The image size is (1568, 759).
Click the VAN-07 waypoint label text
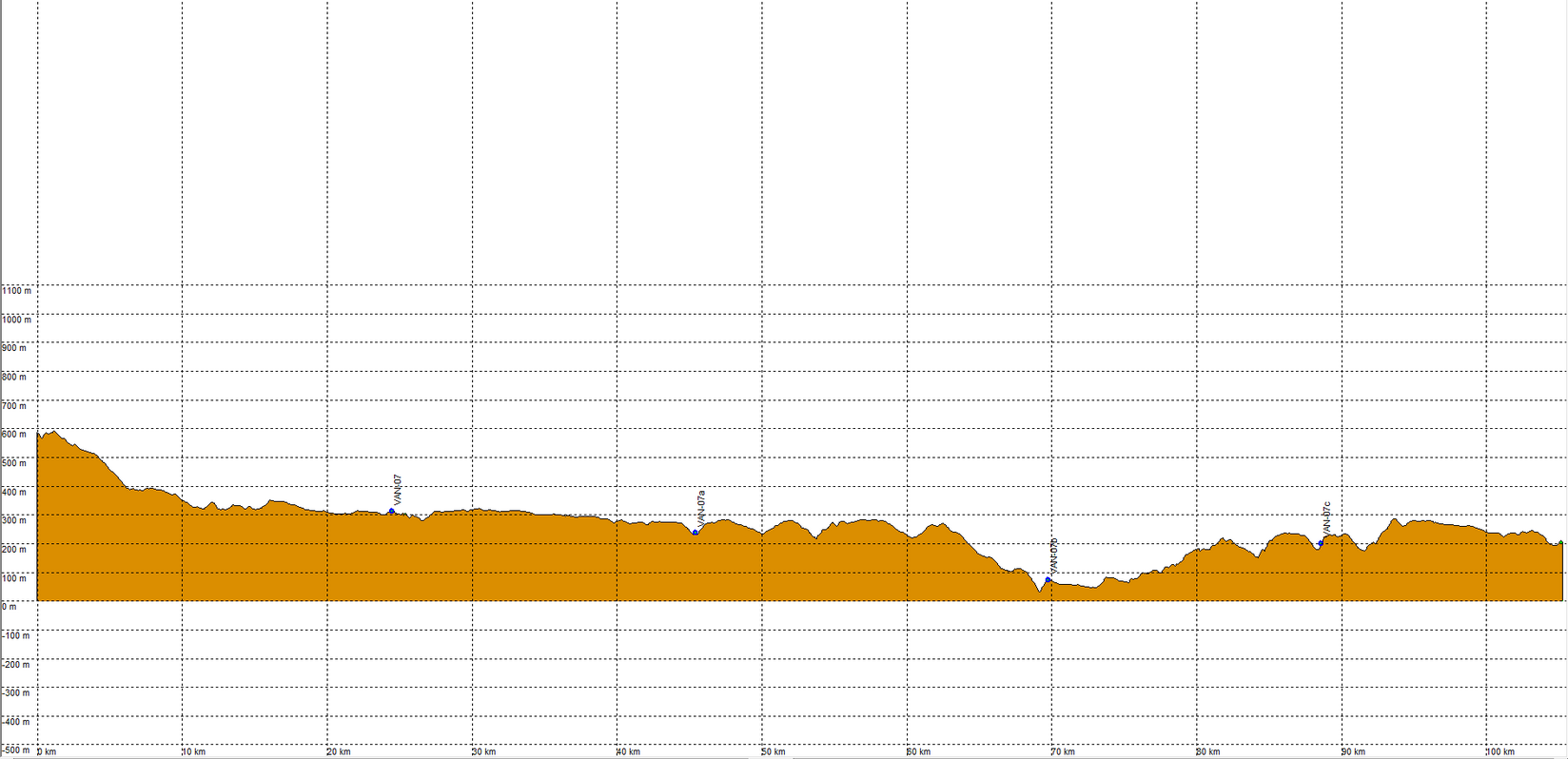[x=398, y=489]
